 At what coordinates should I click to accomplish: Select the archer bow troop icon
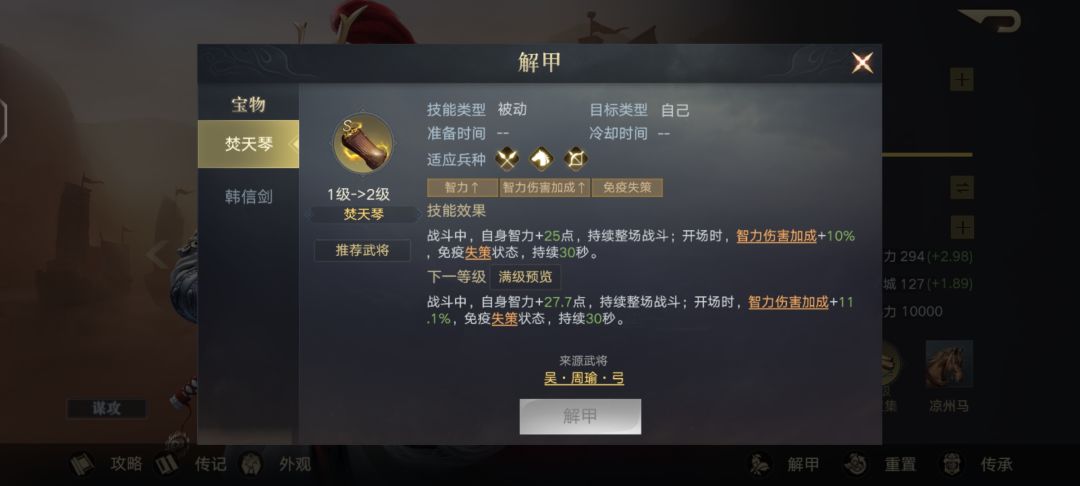[x=576, y=159]
